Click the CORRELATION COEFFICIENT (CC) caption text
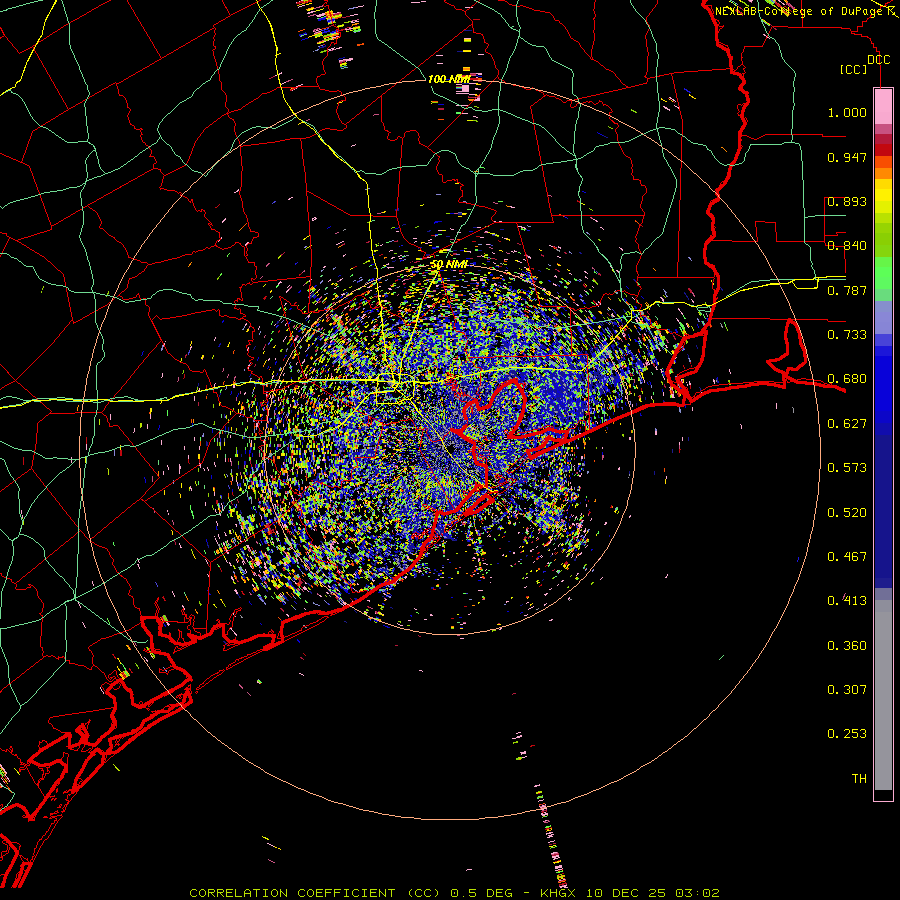900x900 pixels. 315,893
